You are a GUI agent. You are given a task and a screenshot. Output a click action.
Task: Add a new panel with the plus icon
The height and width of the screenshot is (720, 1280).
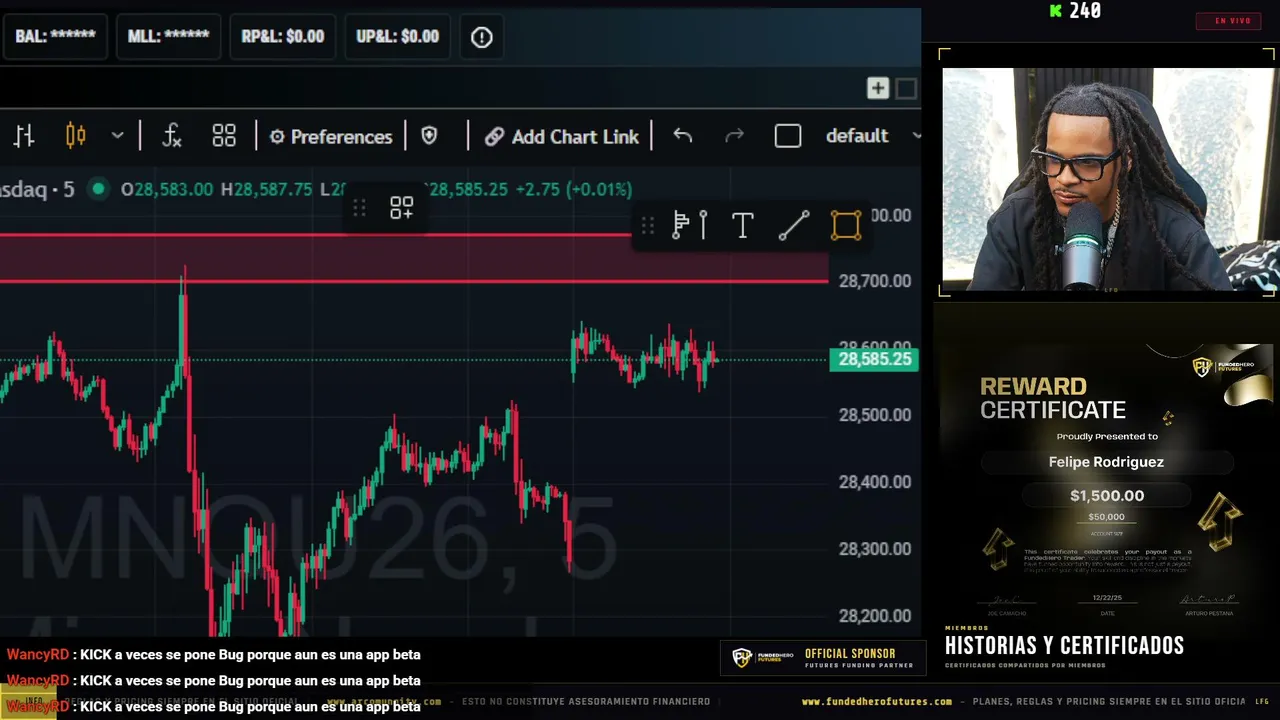(x=878, y=88)
